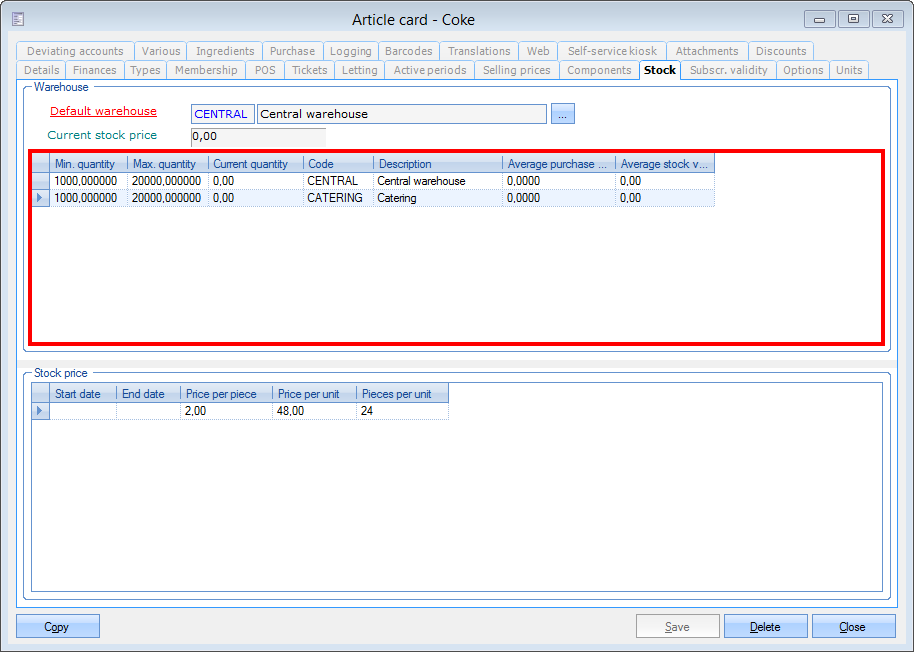Go to the Self-service kiosk tab
The image size is (914, 652).
612,51
